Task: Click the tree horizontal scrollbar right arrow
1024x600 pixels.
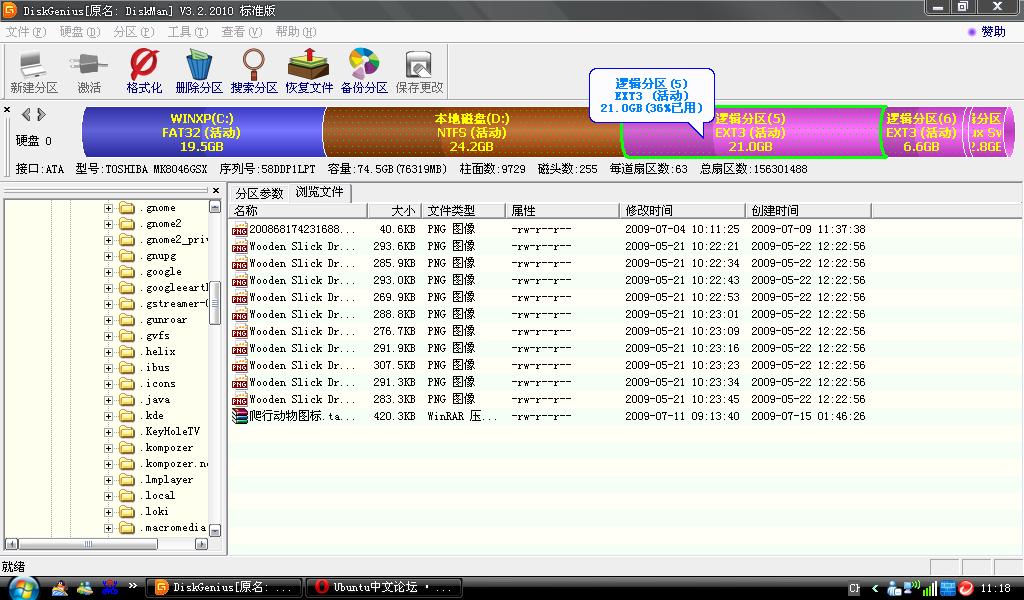Action: (202, 544)
